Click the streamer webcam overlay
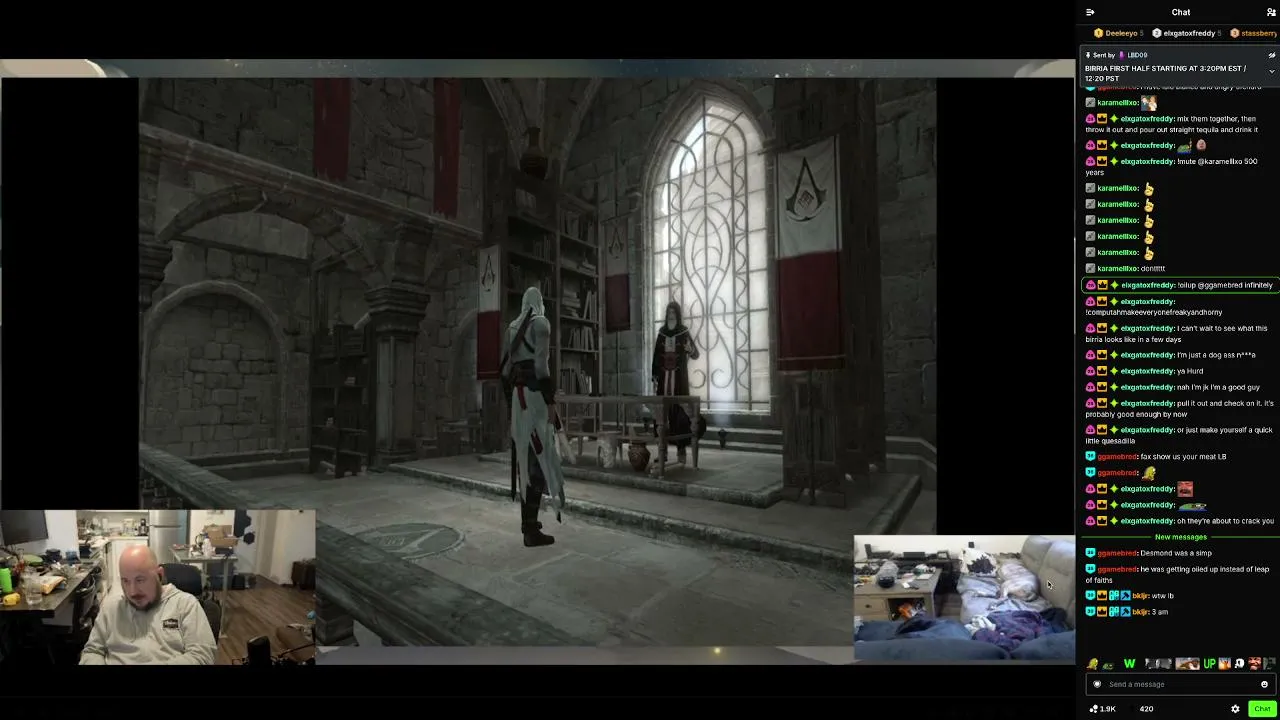Viewport: 1280px width, 720px height. pos(158,587)
